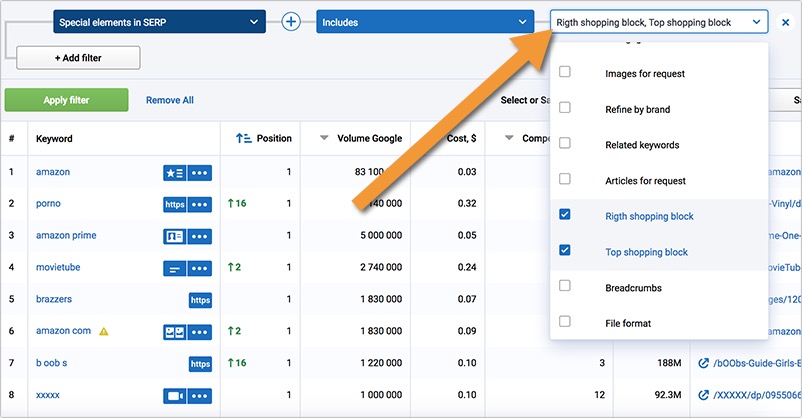Click the plus icon between filter dropdowns
The height and width of the screenshot is (418, 802).
(x=291, y=21)
